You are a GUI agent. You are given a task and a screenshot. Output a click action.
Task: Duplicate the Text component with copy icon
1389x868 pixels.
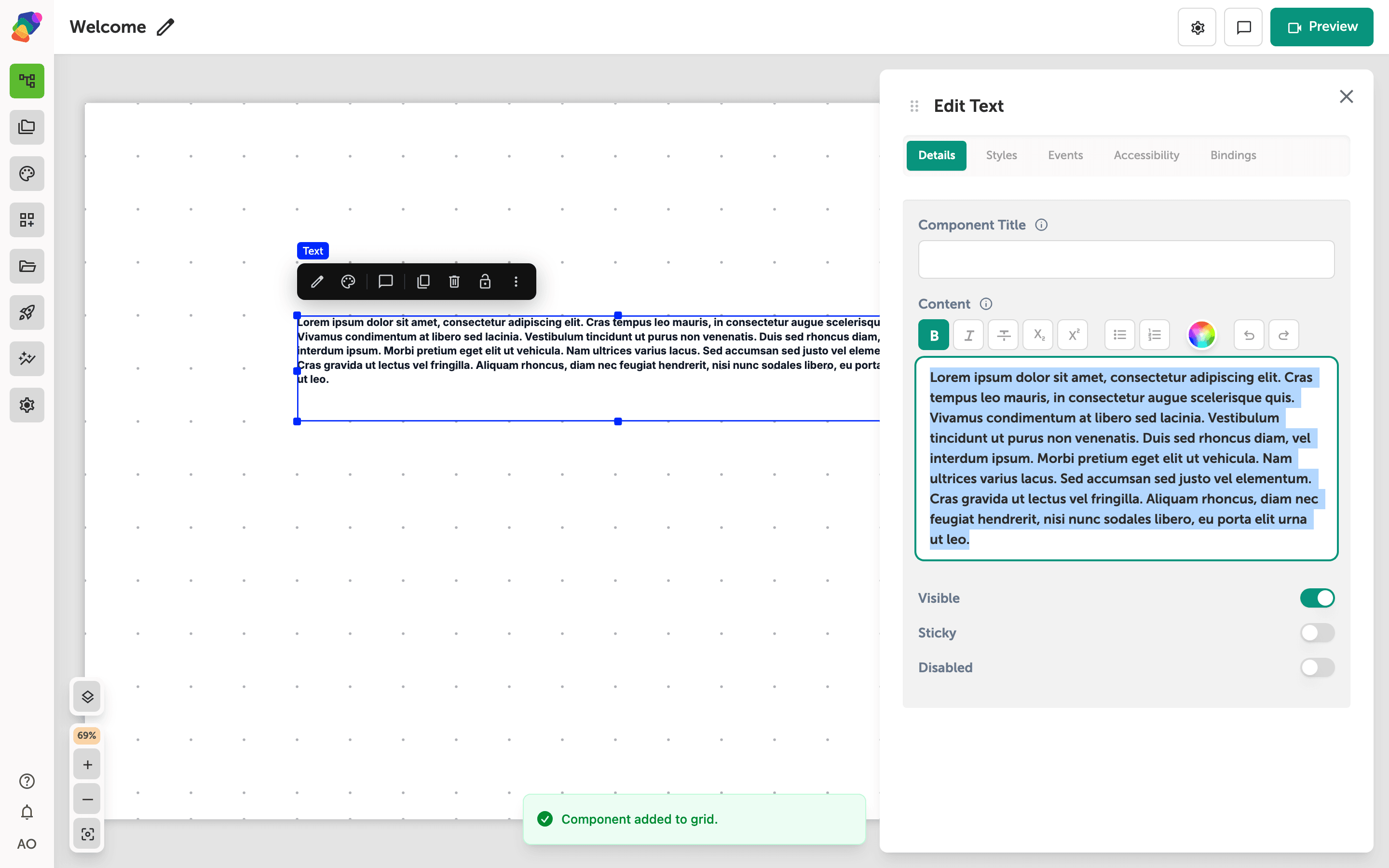tap(423, 281)
